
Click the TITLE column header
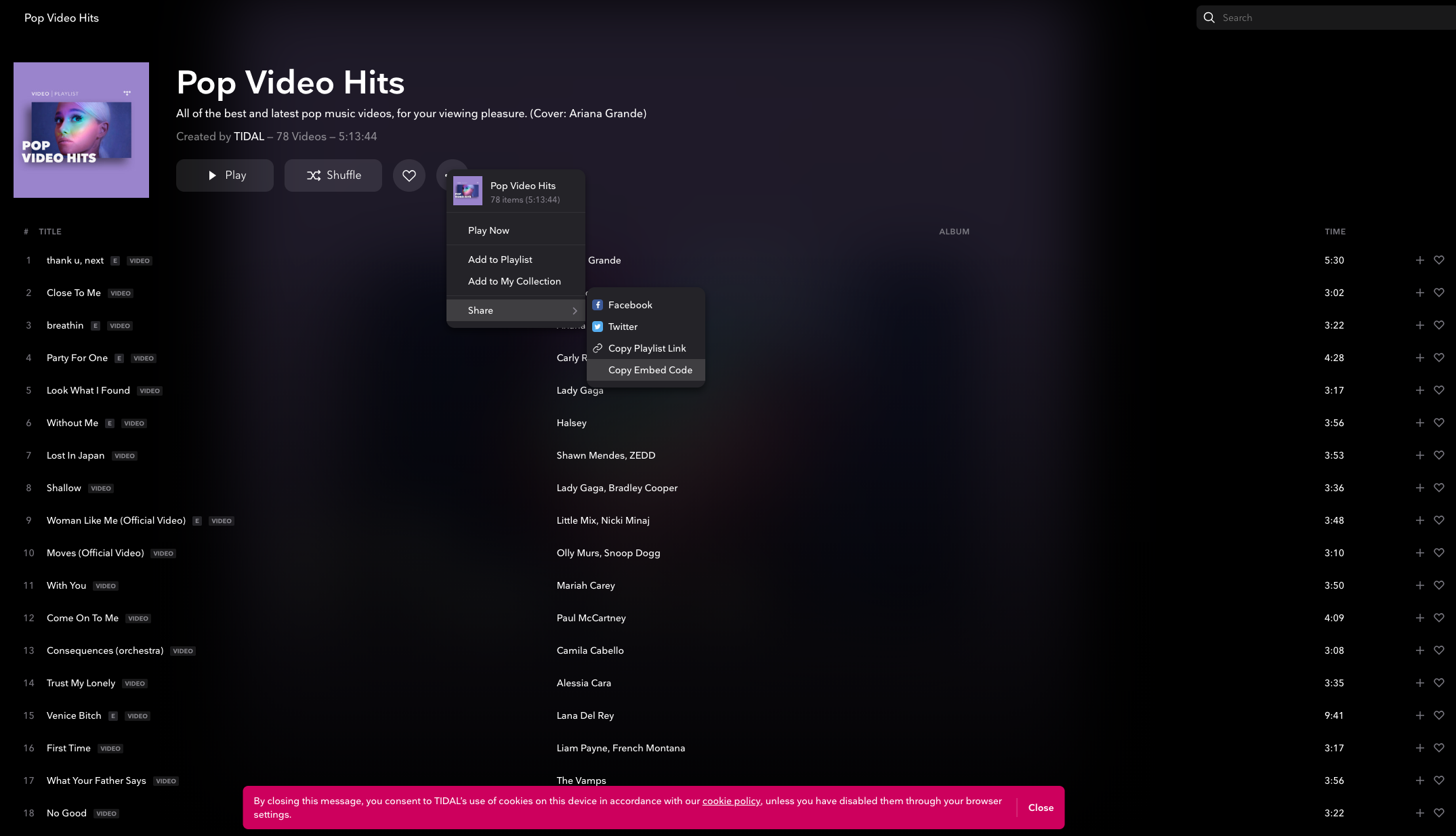coord(49,232)
